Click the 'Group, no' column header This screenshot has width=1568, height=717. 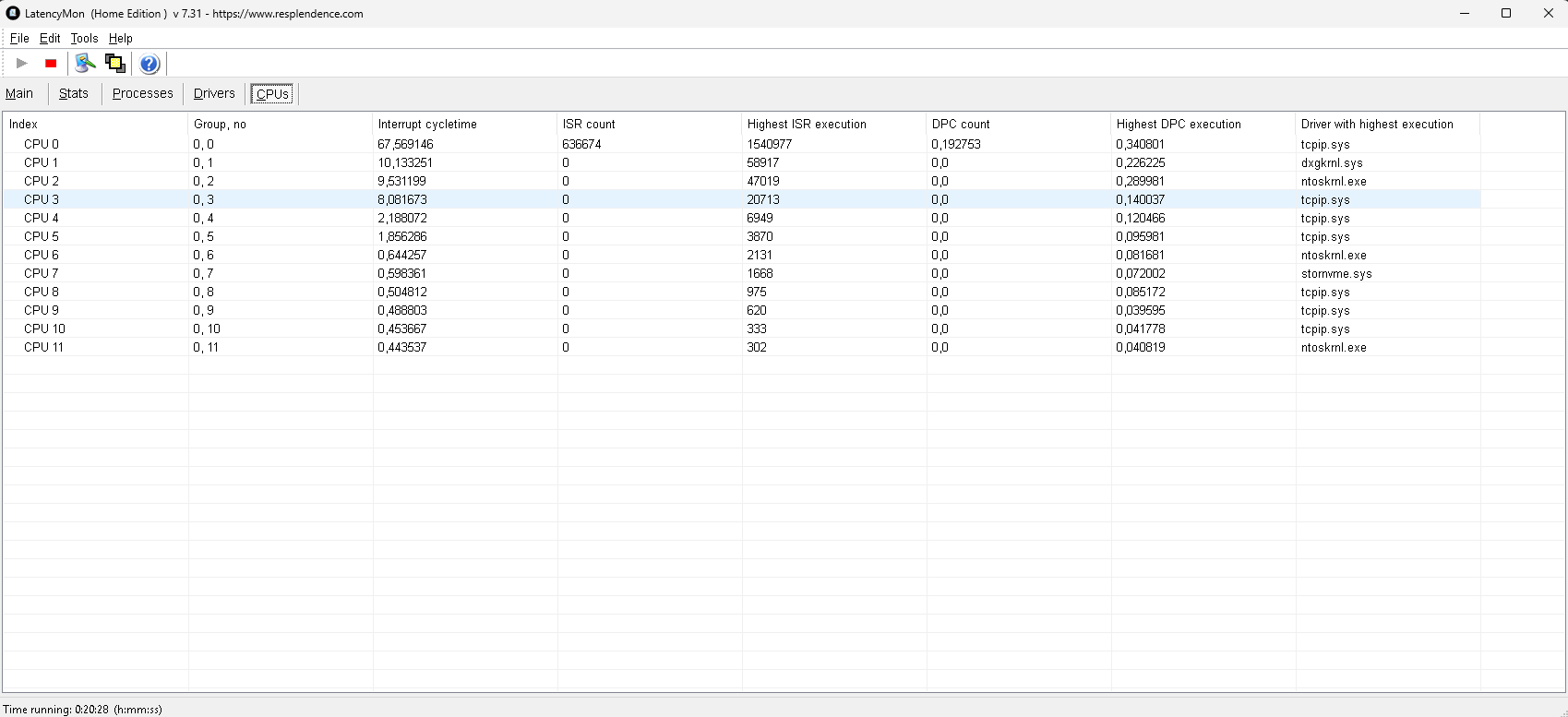tap(281, 124)
